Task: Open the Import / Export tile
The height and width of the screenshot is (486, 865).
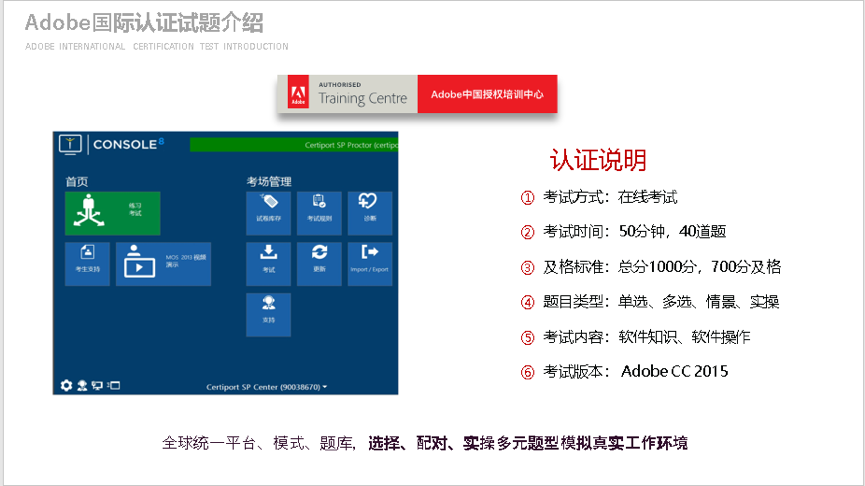Action: [370, 264]
